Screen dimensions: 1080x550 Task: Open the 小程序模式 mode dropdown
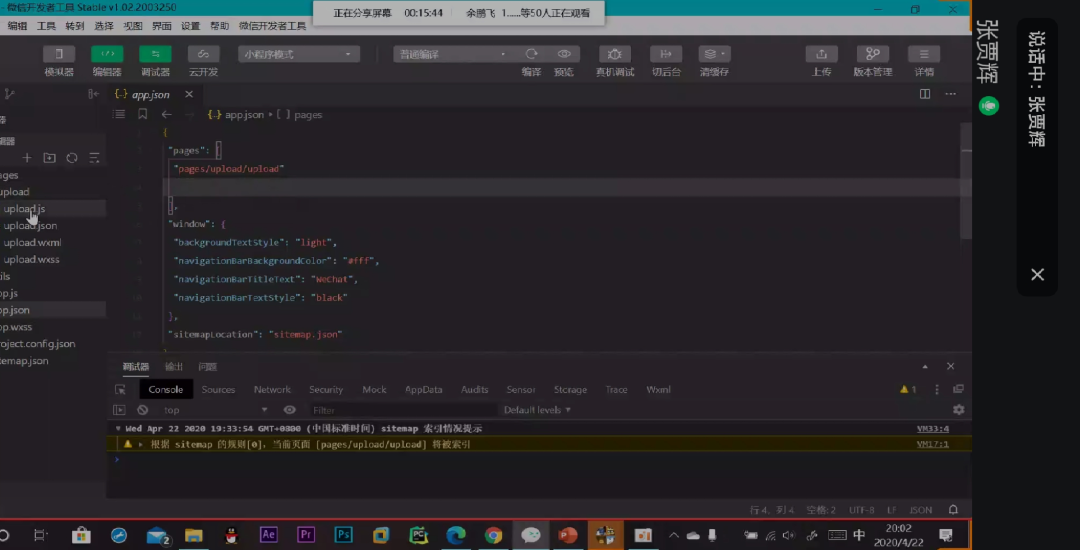(x=298, y=54)
